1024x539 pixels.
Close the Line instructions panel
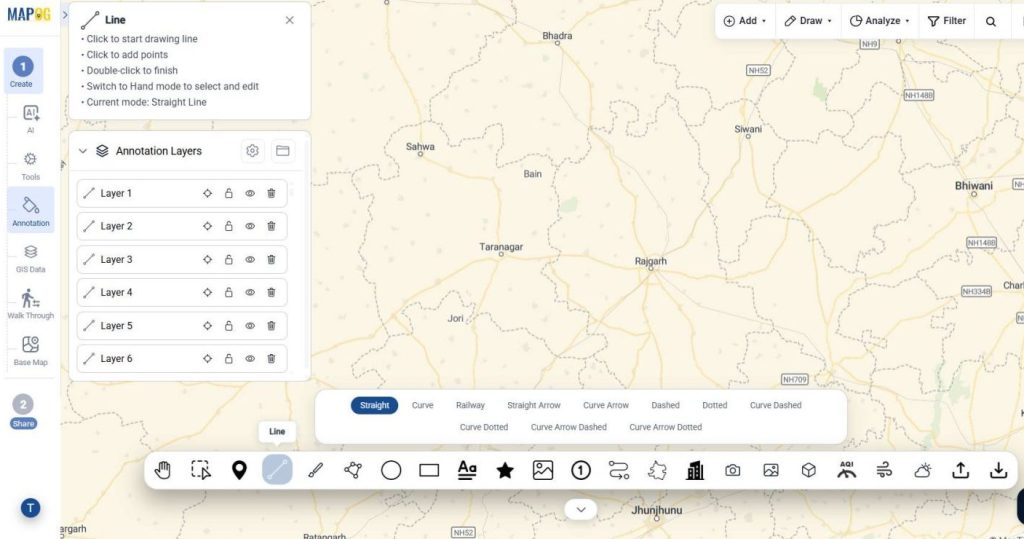coord(289,20)
